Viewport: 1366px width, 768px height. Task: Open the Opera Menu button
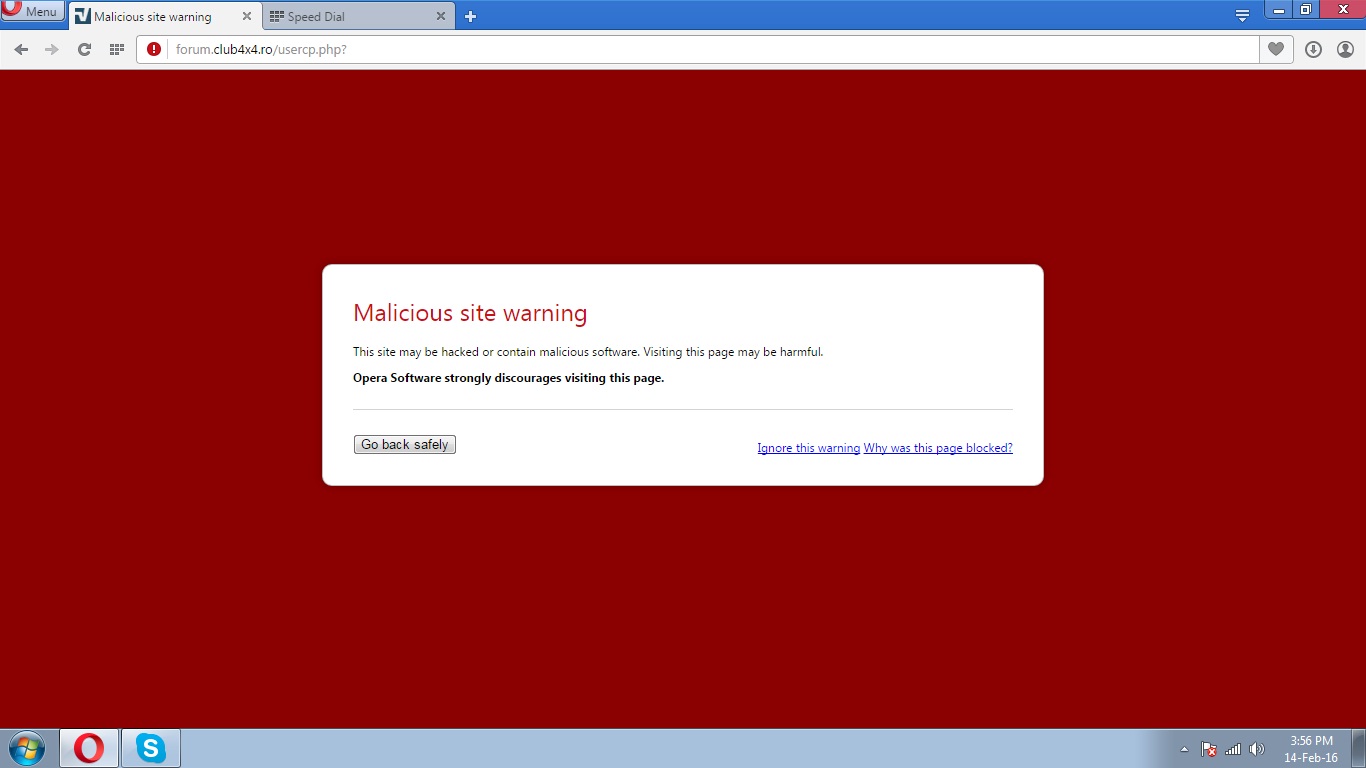coord(33,12)
